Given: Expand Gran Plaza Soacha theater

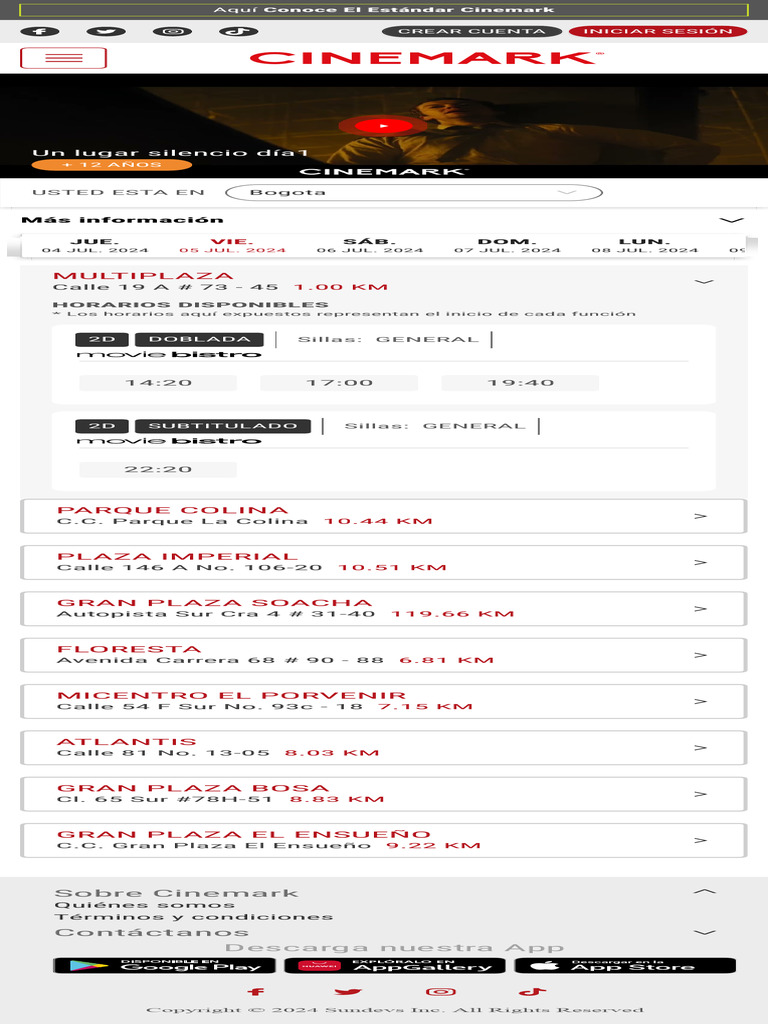Looking at the screenshot, I should (384, 609).
